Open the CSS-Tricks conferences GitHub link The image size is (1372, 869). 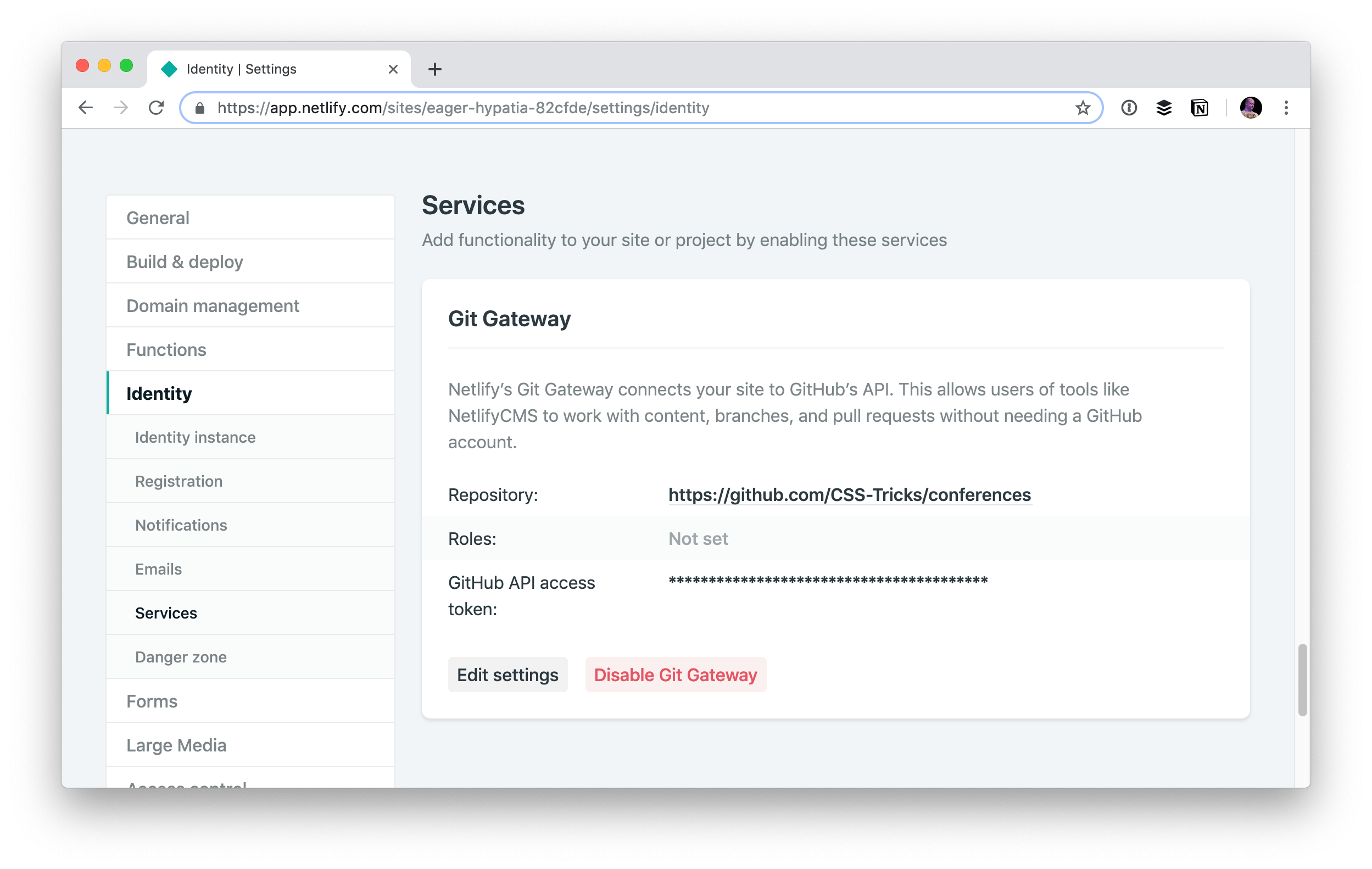pyautogui.click(x=850, y=494)
